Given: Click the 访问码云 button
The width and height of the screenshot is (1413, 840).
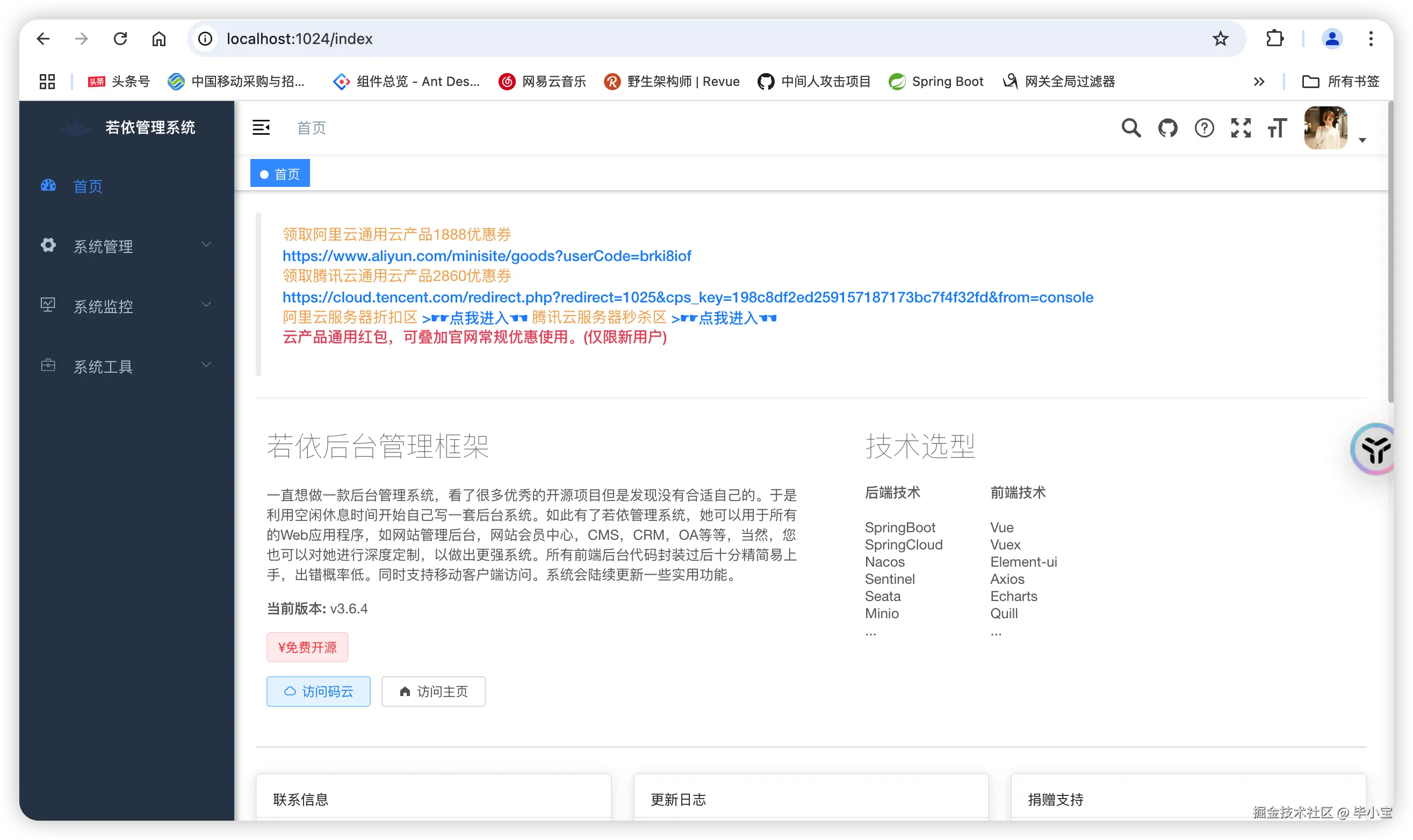Looking at the screenshot, I should tap(318, 691).
